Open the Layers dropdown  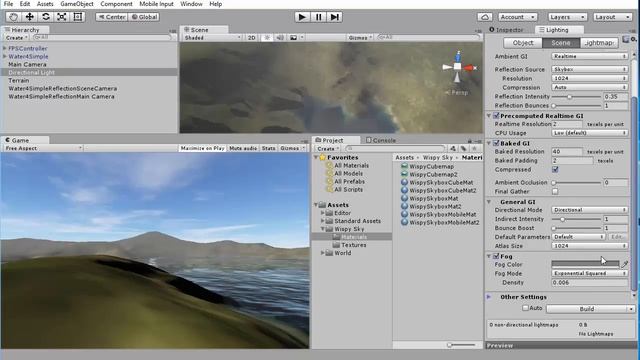567,17
